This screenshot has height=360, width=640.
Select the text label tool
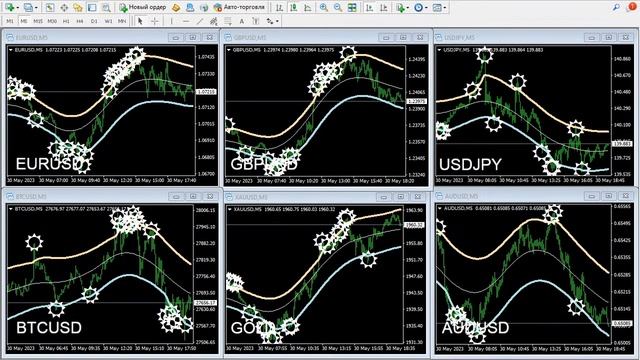256,21
